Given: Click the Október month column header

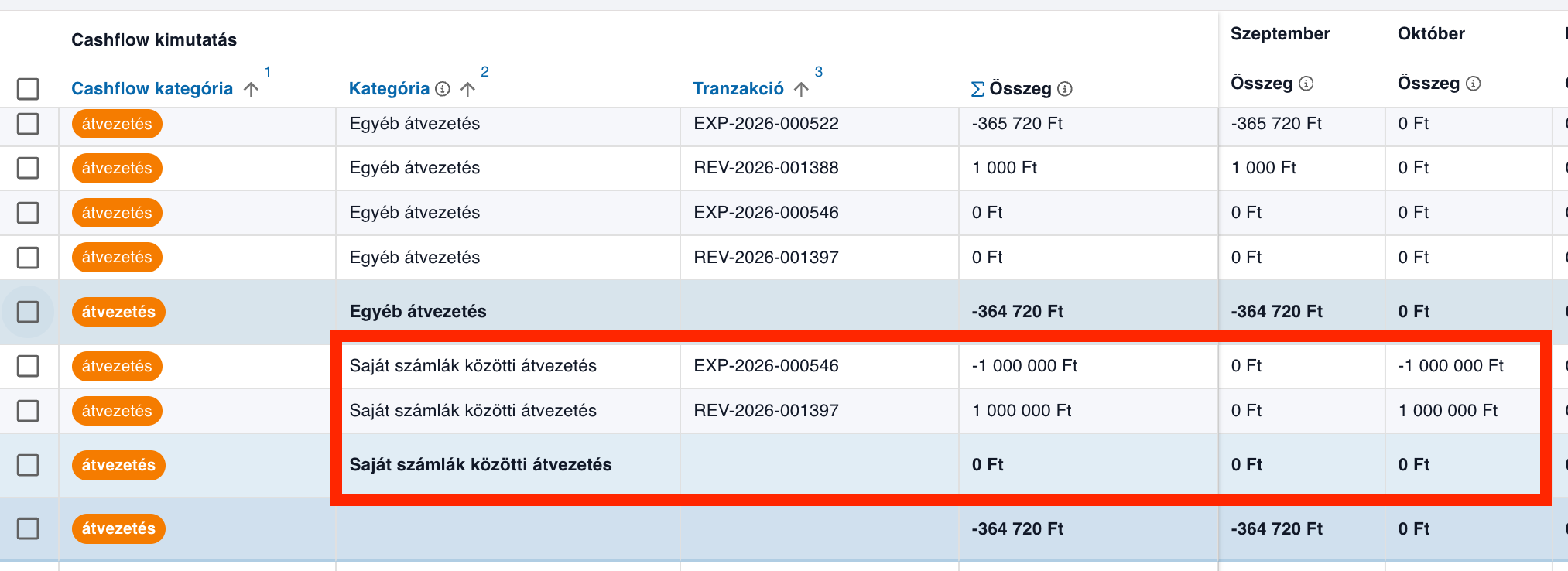Looking at the screenshot, I should pos(1431,34).
